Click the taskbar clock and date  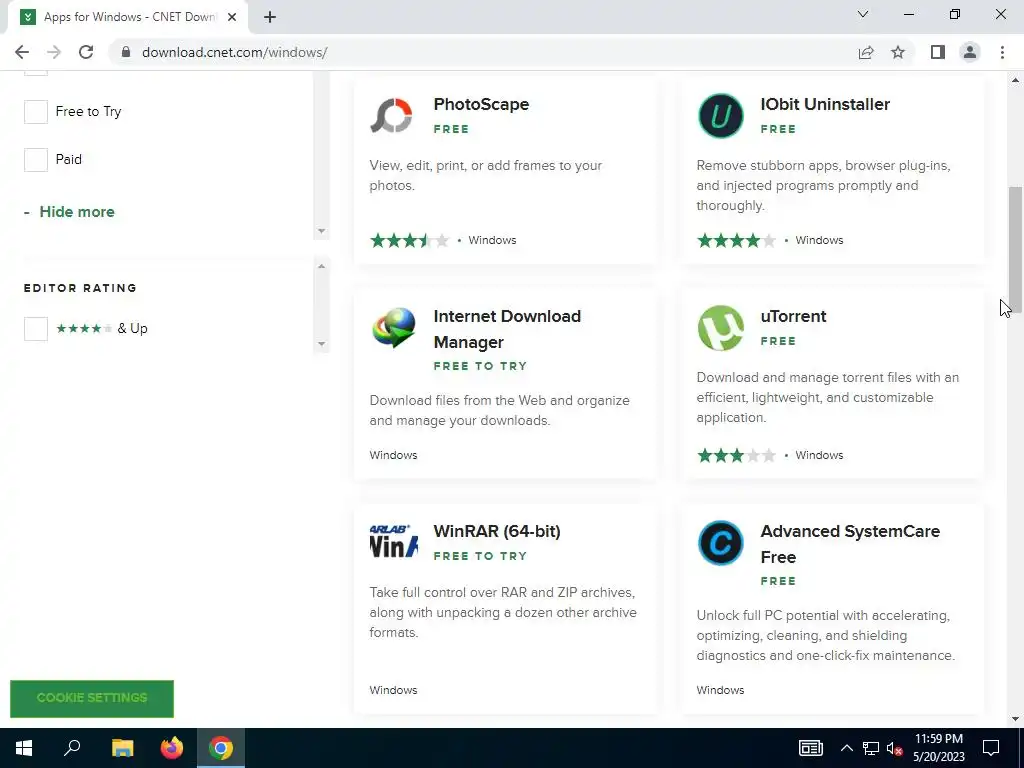click(938, 748)
